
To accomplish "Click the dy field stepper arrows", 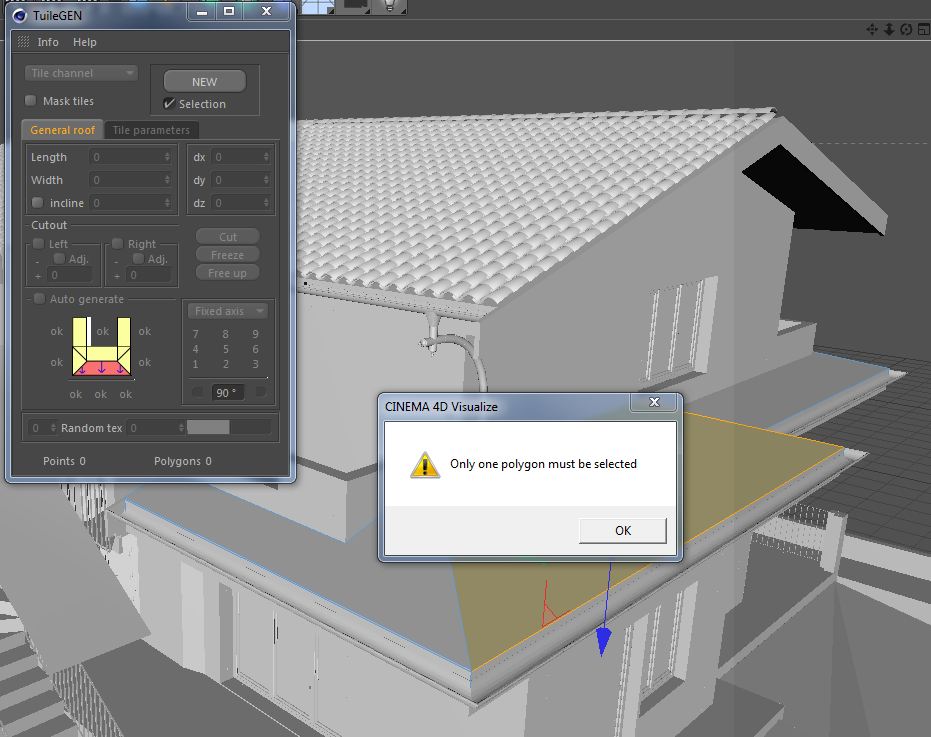I will click(266, 179).
